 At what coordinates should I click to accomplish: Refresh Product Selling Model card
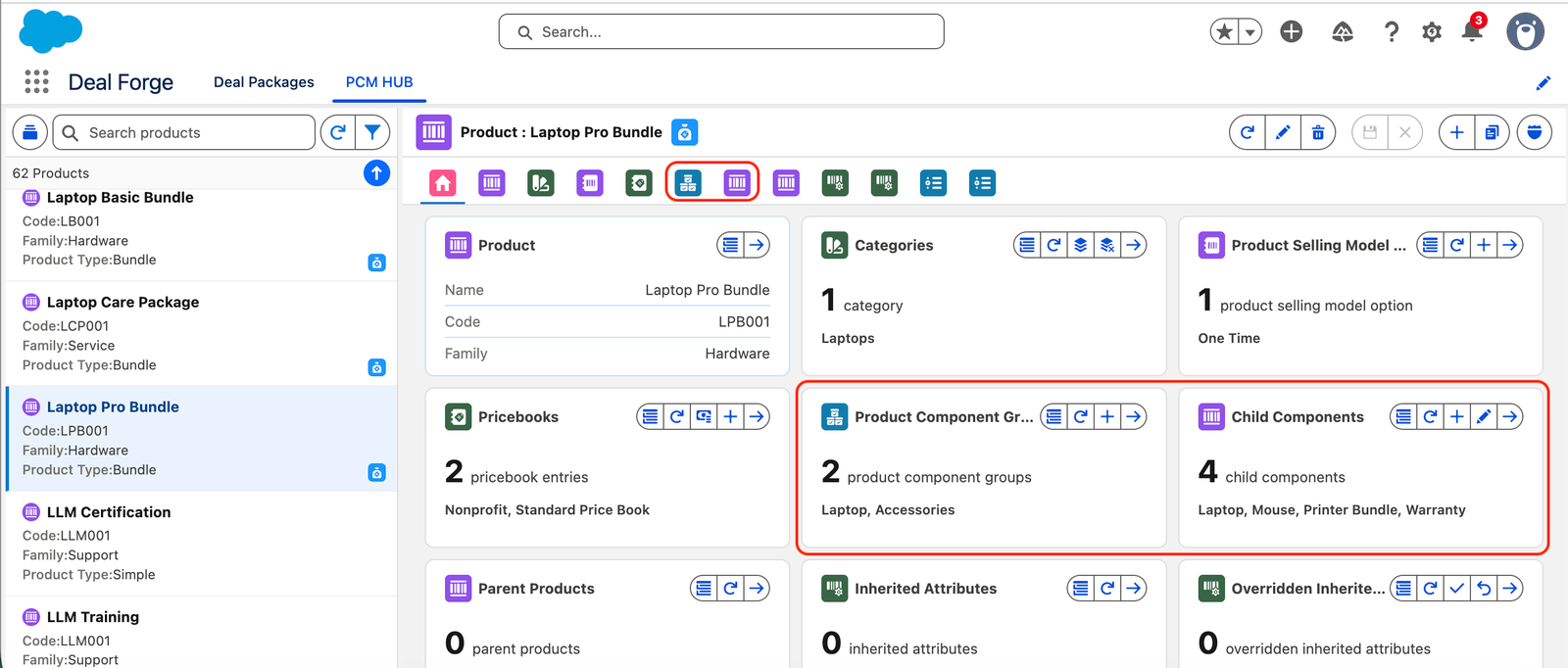[x=1457, y=245]
